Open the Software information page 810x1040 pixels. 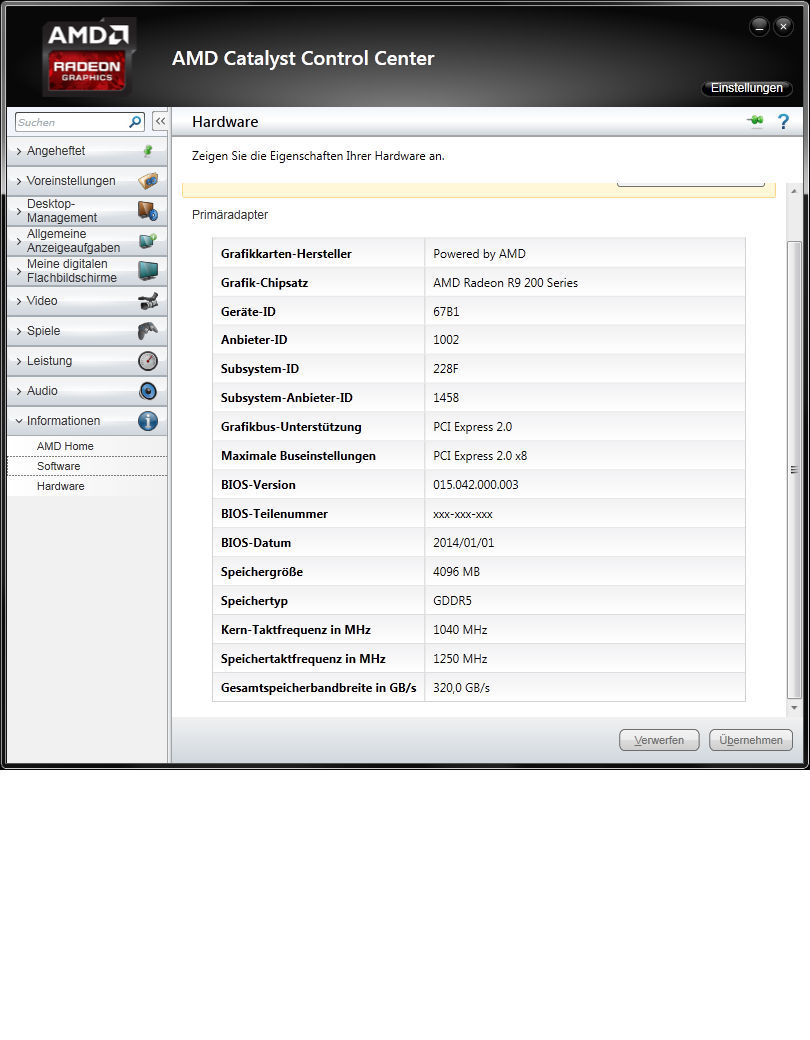[58, 466]
